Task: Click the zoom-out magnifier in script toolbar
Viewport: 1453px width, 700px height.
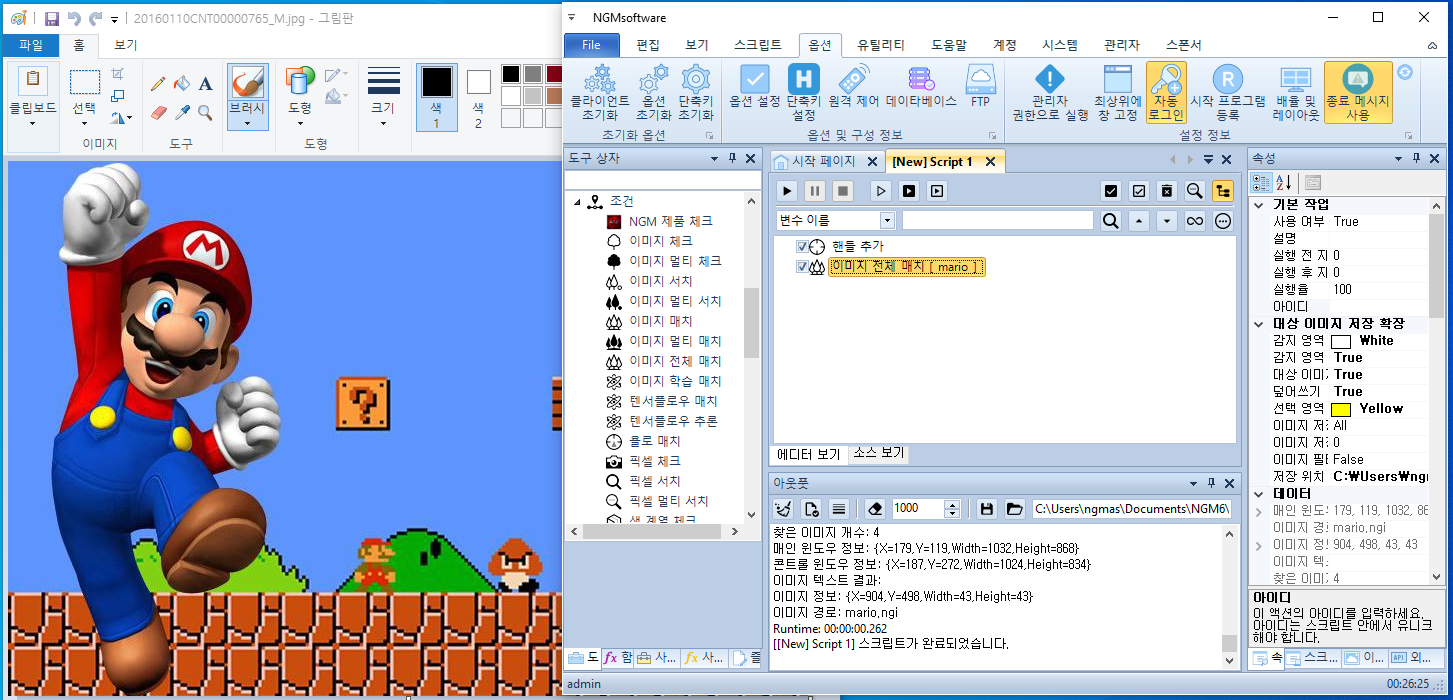Action: 1194,191
